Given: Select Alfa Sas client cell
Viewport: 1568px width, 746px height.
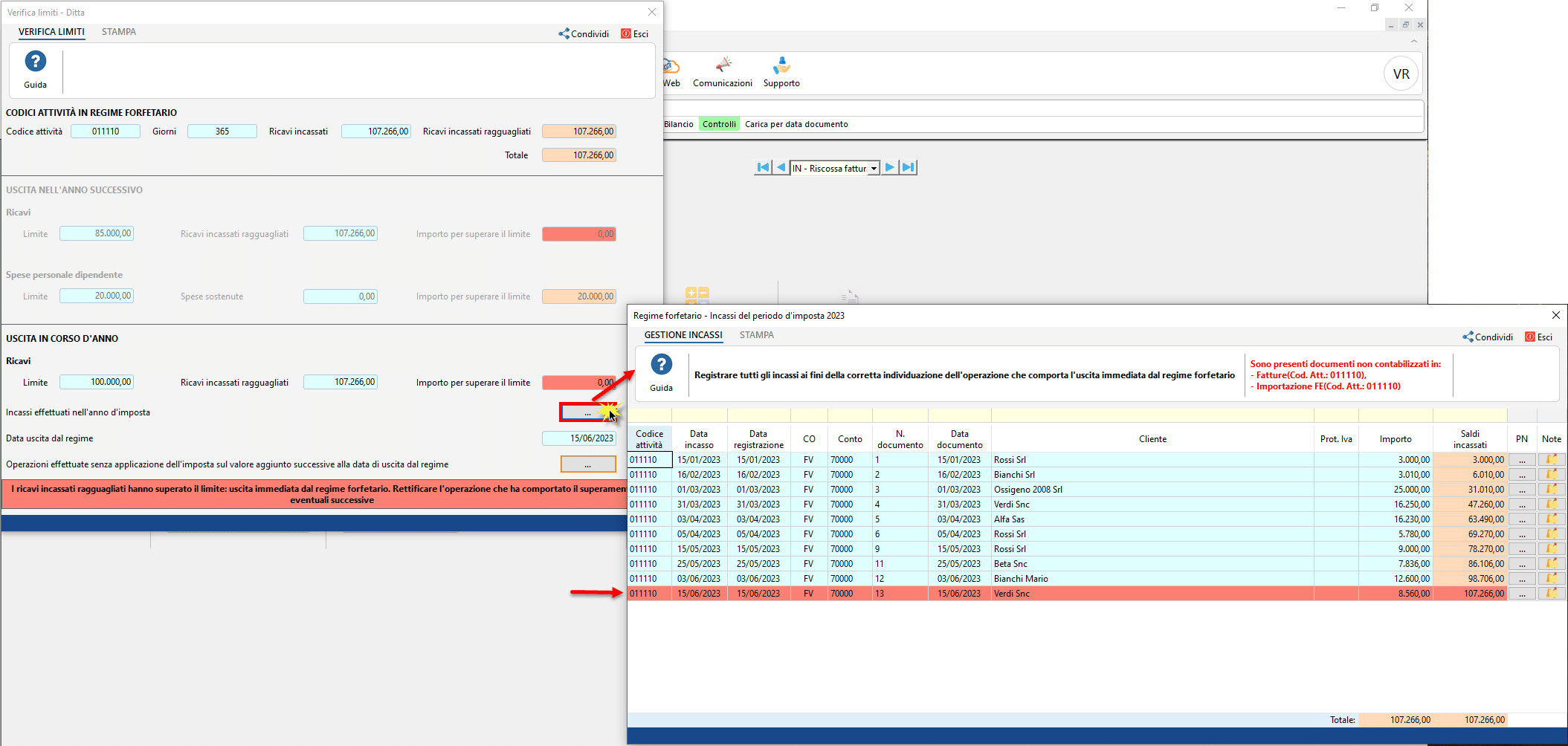Looking at the screenshot, I should pos(1152,519).
